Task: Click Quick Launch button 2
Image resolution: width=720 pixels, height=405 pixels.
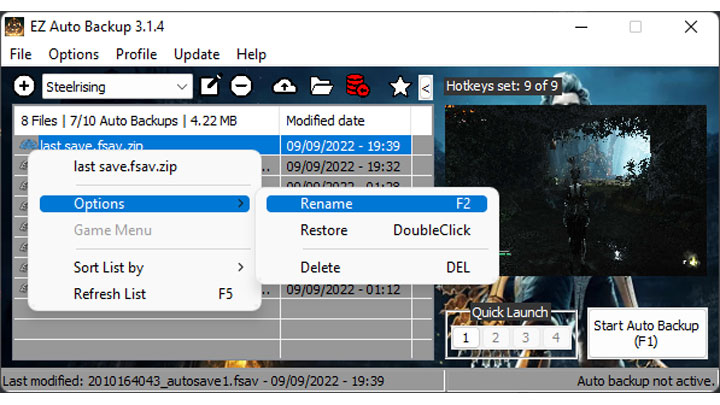Action: (495, 338)
